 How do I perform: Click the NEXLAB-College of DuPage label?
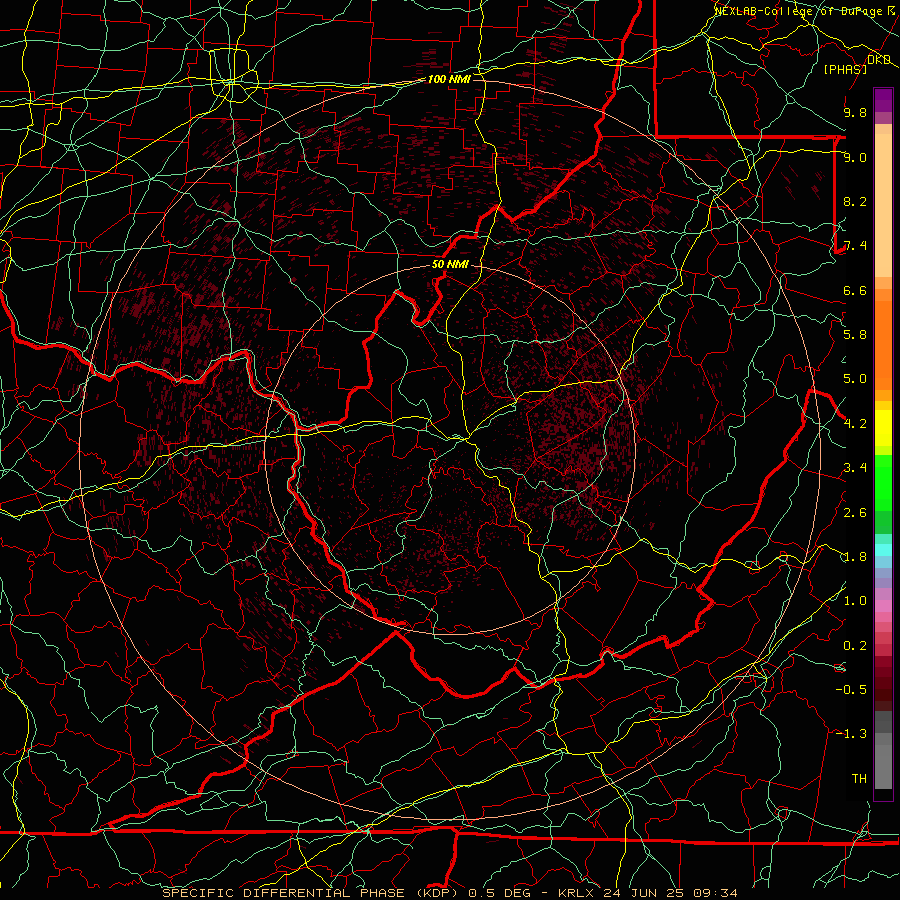(799, 11)
